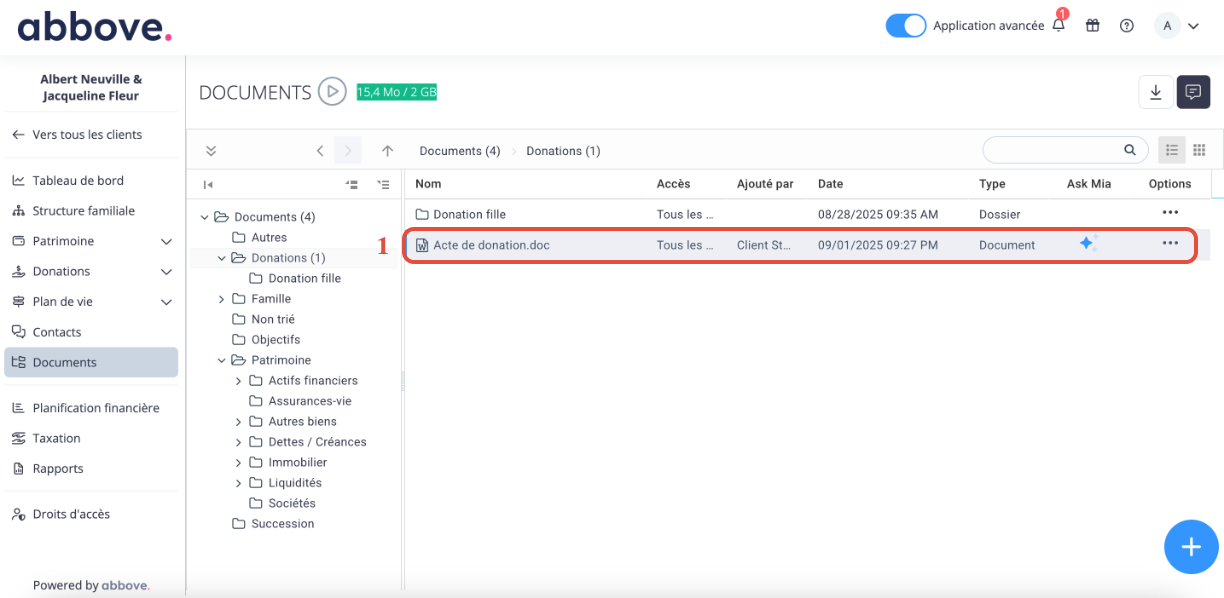Turn off Application avancée switch
Viewport: 1224px width, 598px height.
pos(906,26)
